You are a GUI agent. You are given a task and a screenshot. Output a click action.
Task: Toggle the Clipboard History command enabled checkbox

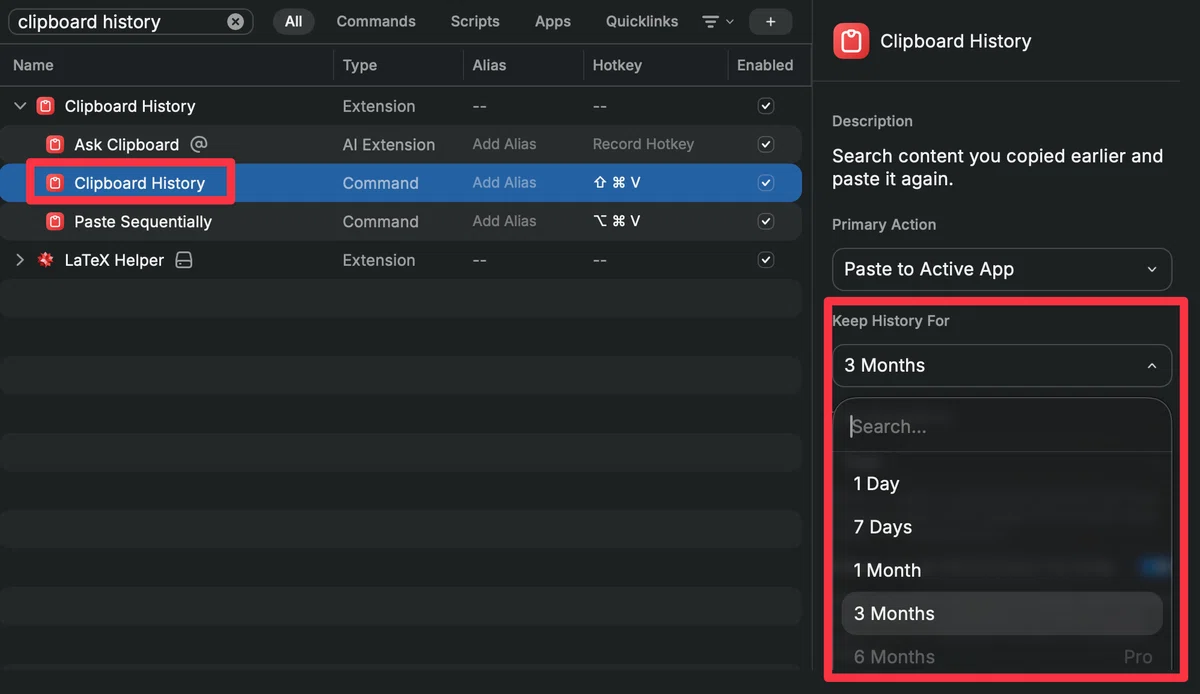tap(766, 183)
